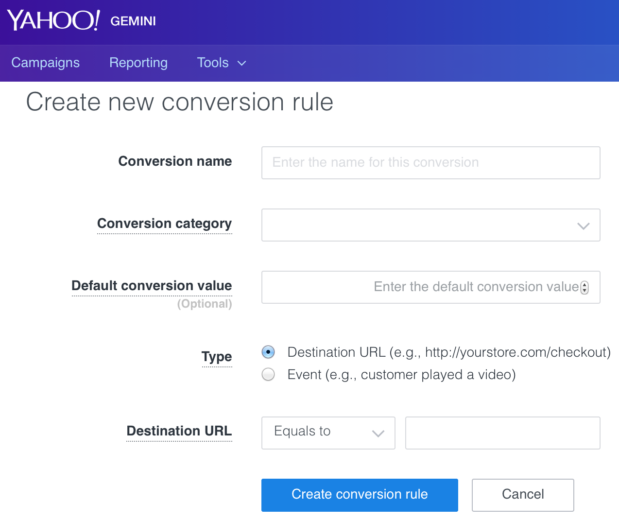Open the 'Equals to' match dropdown

click(328, 433)
